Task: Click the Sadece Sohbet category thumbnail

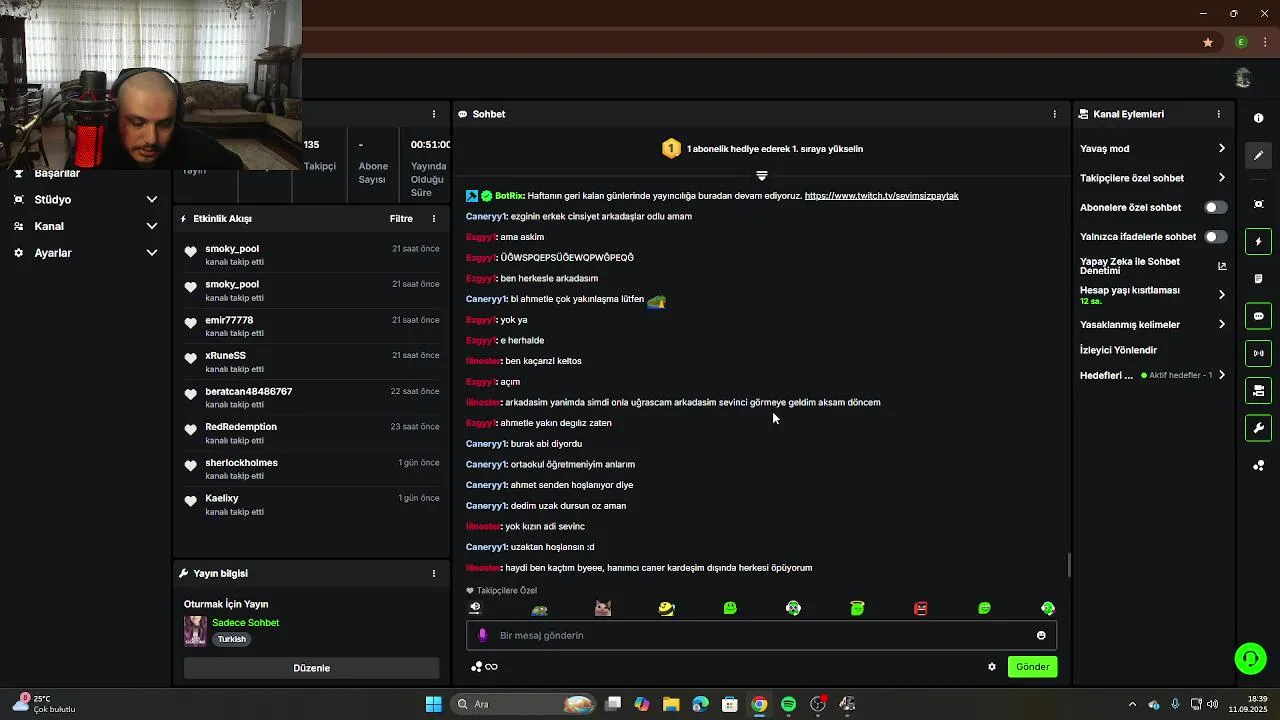Action: click(x=195, y=631)
